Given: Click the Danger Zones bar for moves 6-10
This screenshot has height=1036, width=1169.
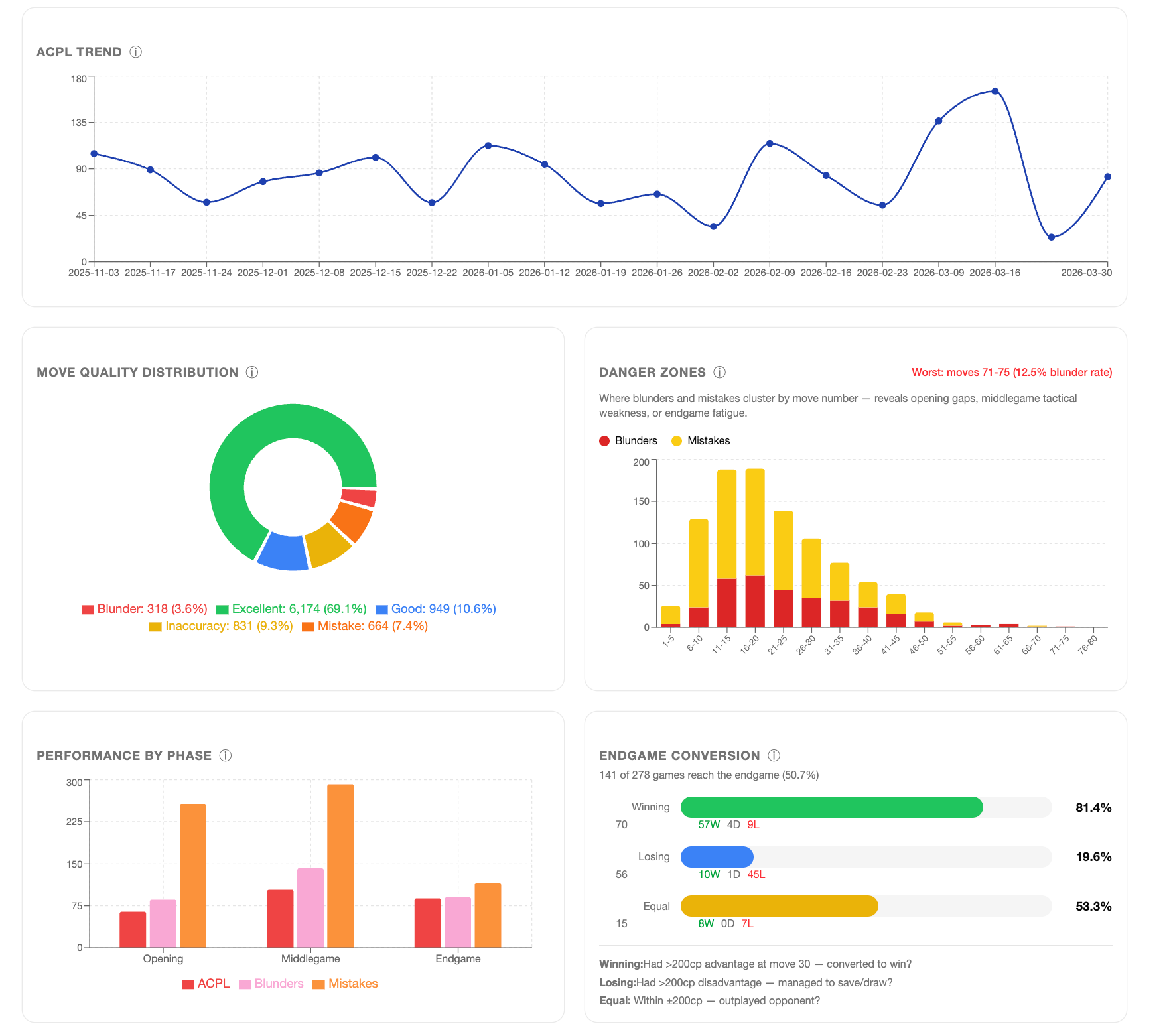Looking at the screenshot, I should point(699,573).
